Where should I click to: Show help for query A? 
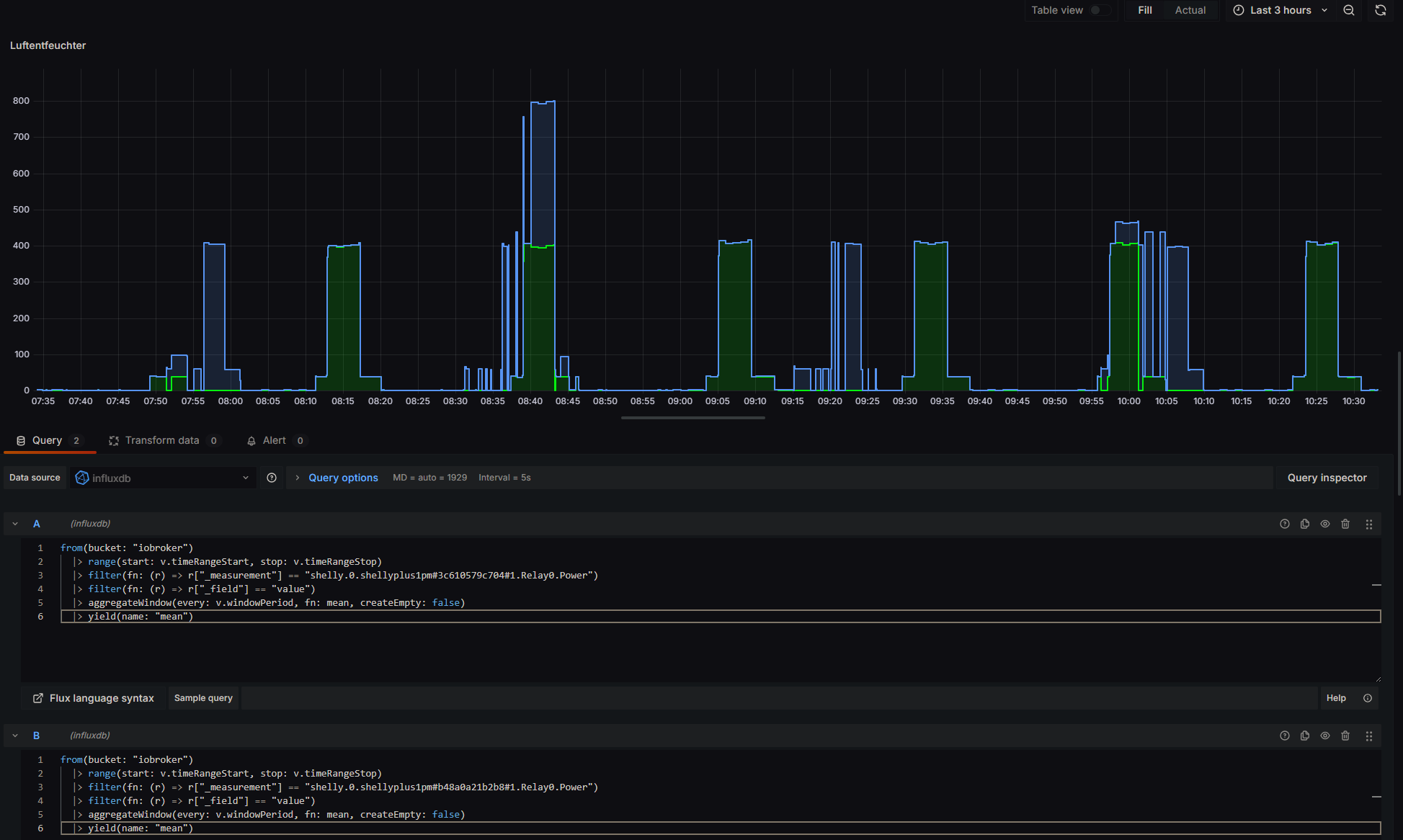click(1285, 524)
